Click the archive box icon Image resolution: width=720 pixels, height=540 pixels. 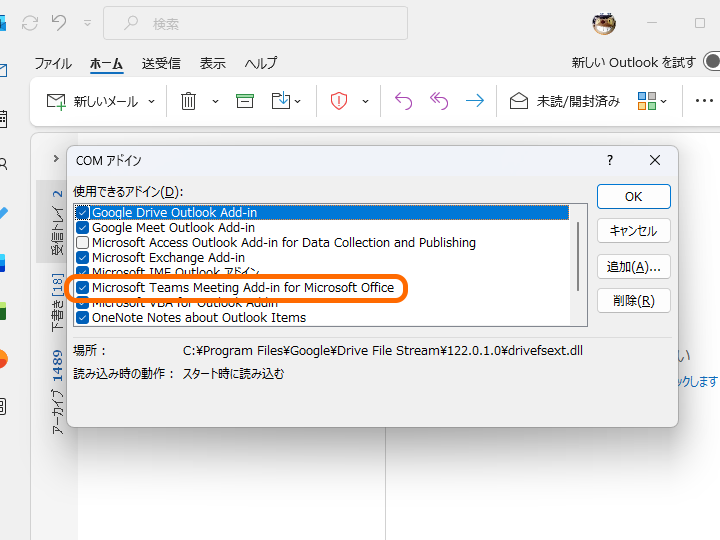pos(245,101)
